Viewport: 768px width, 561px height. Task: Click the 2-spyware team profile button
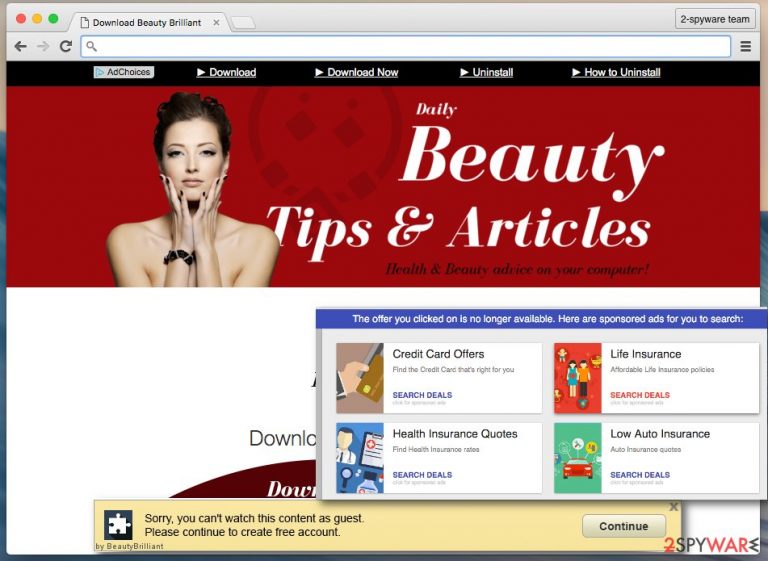(x=715, y=20)
